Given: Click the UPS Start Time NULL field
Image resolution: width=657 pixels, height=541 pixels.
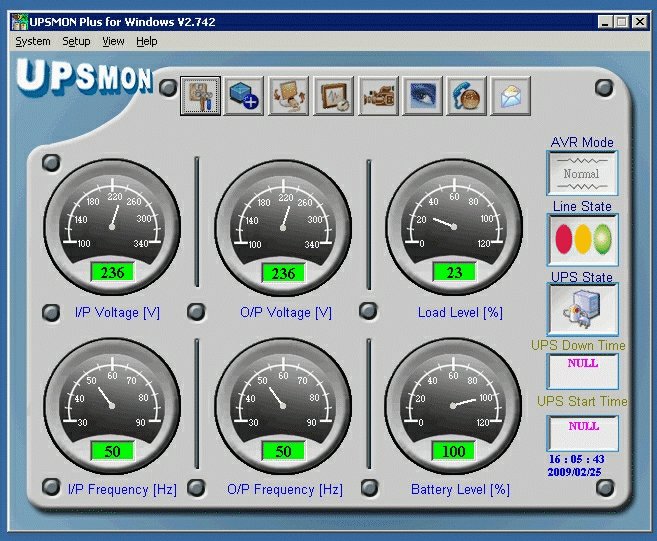Looking at the screenshot, I should point(582,433).
